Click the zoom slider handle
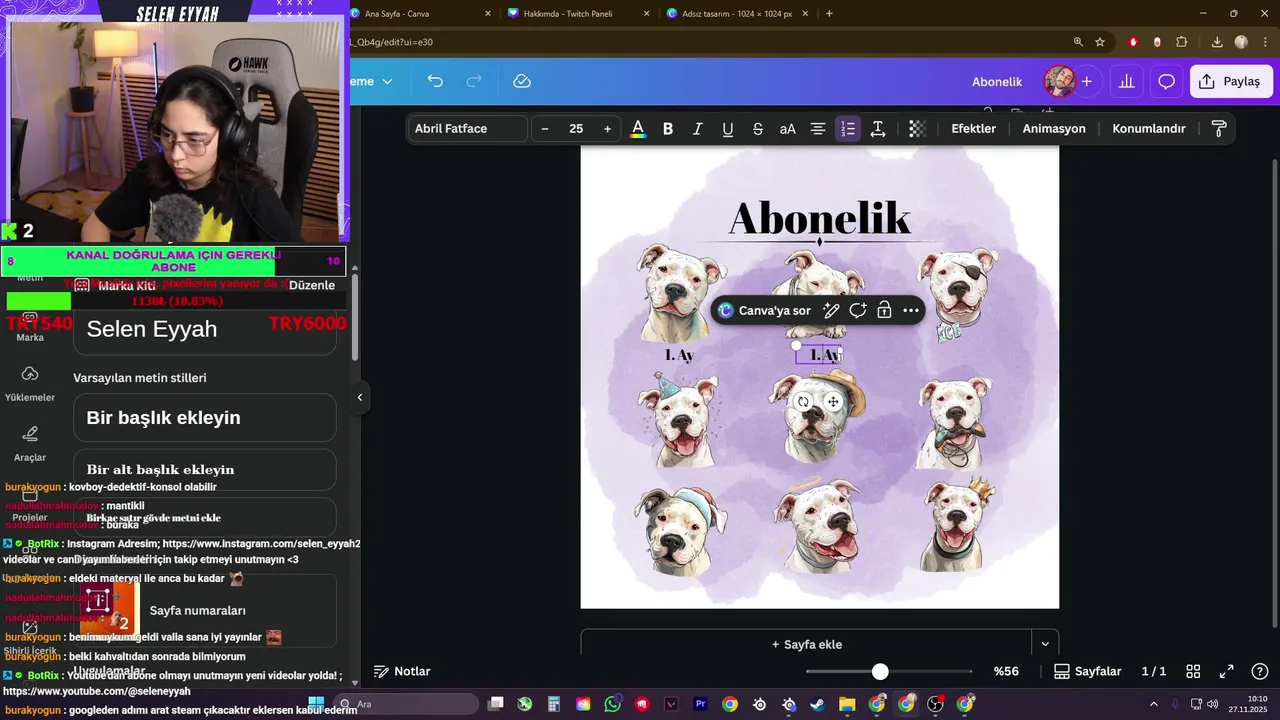1280x720 pixels. click(x=880, y=672)
